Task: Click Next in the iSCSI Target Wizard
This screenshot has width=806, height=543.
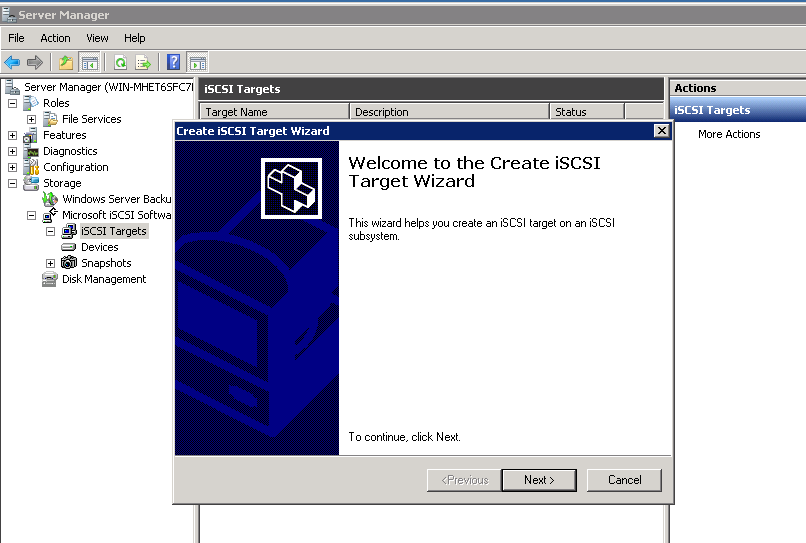Action: coord(539,480)
